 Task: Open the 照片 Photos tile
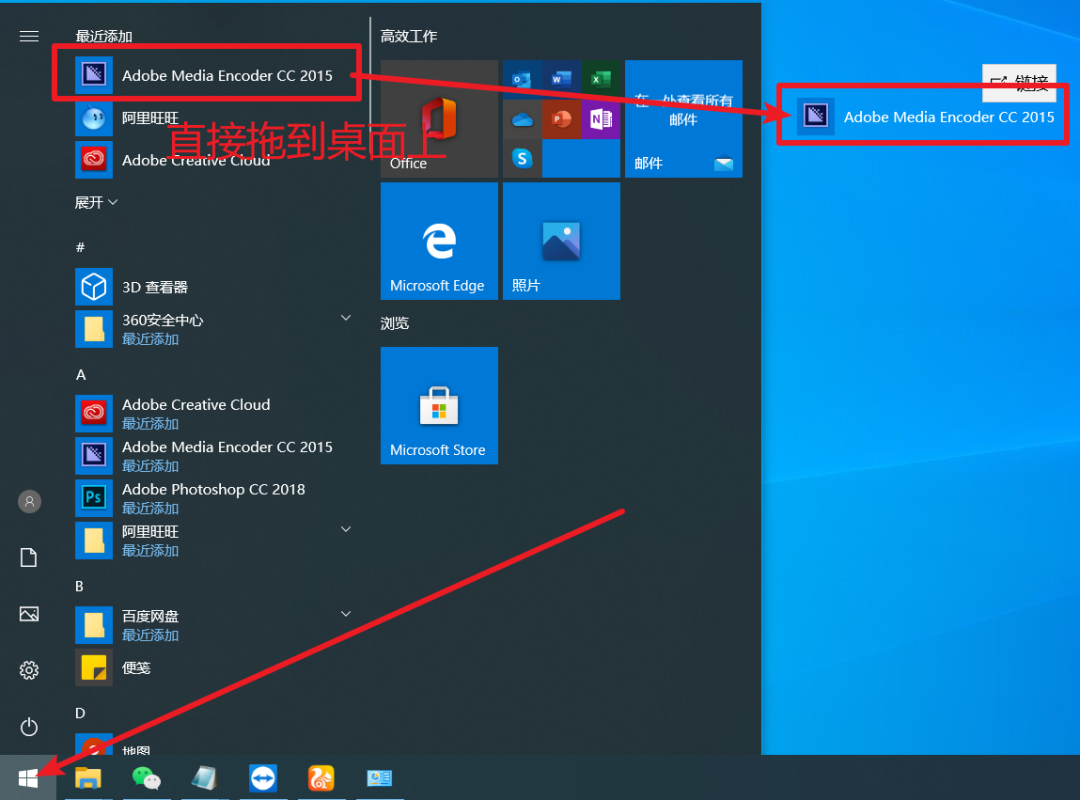point(561,241)
